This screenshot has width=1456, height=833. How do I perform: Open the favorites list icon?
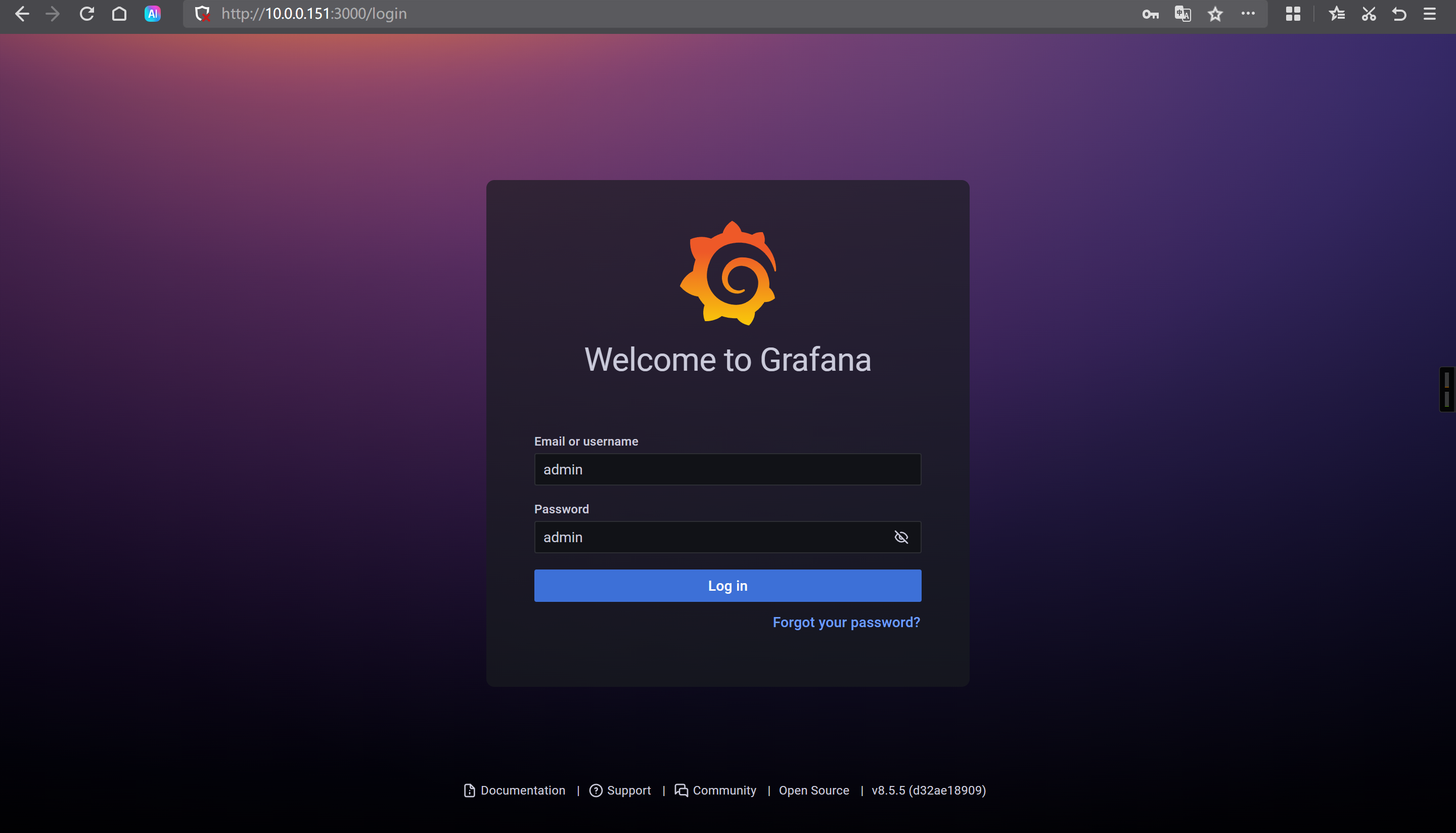pos(1337,14)
